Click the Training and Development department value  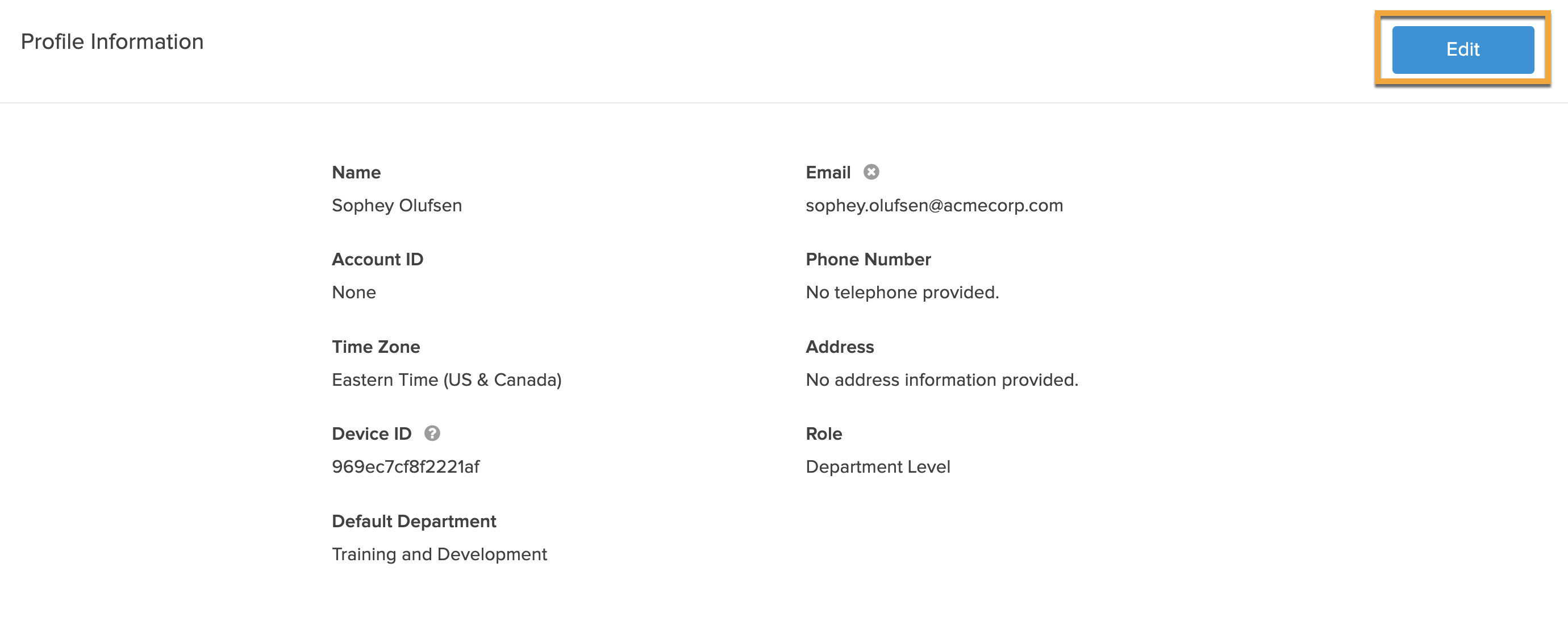pos(440,554)
